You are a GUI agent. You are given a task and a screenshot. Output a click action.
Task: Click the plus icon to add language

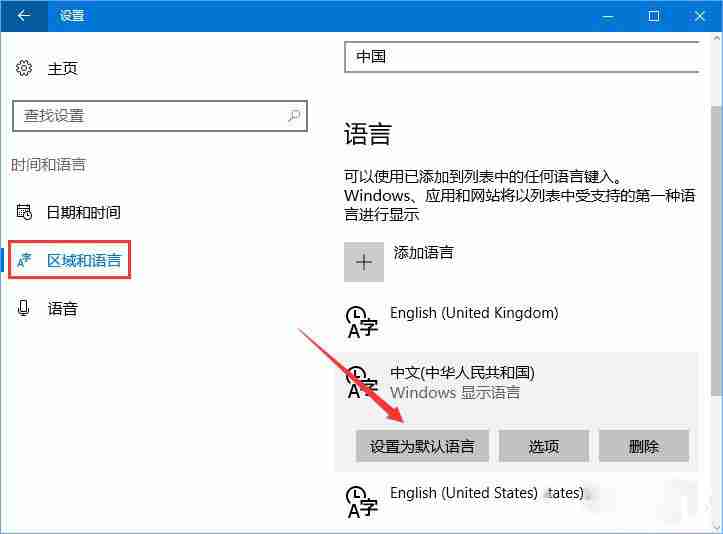pyautogui.click(x=364, y=262)
